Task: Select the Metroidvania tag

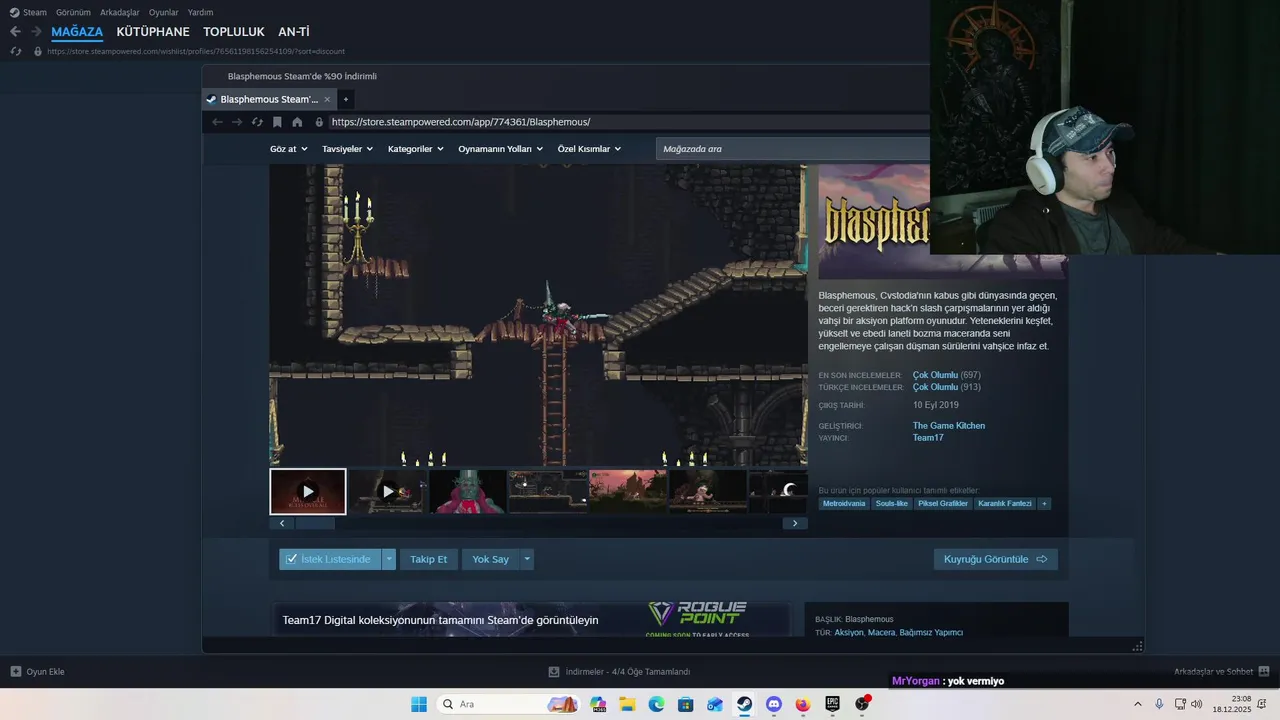Action: point(844,504)
